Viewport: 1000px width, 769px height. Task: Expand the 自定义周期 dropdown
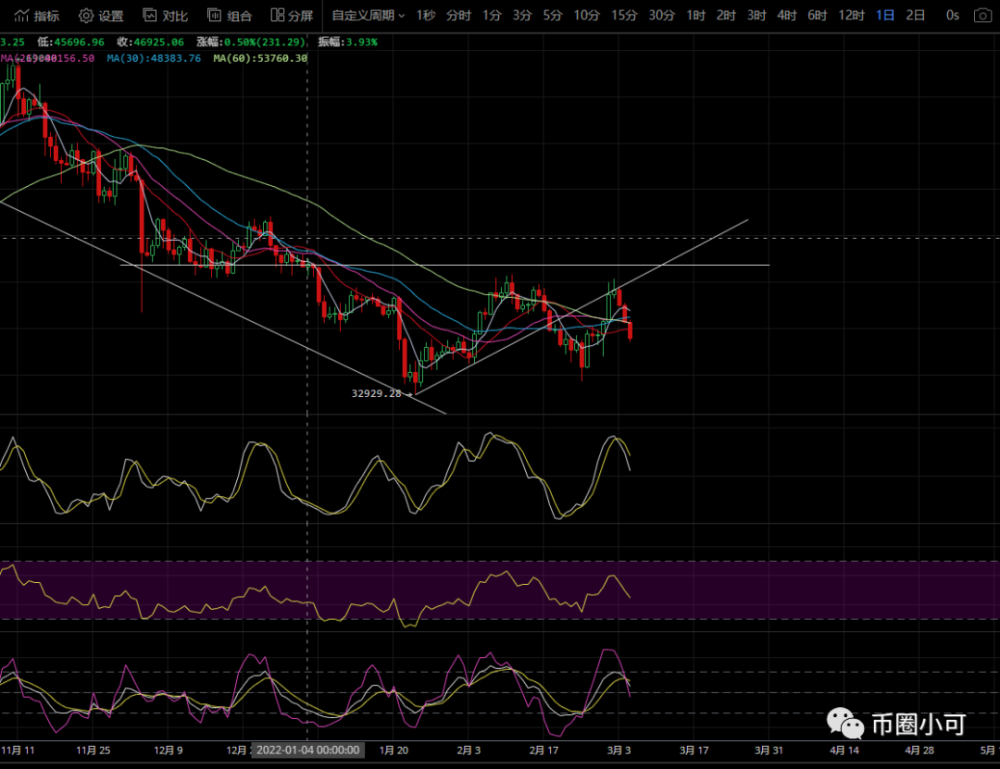(x=368, y=15)
